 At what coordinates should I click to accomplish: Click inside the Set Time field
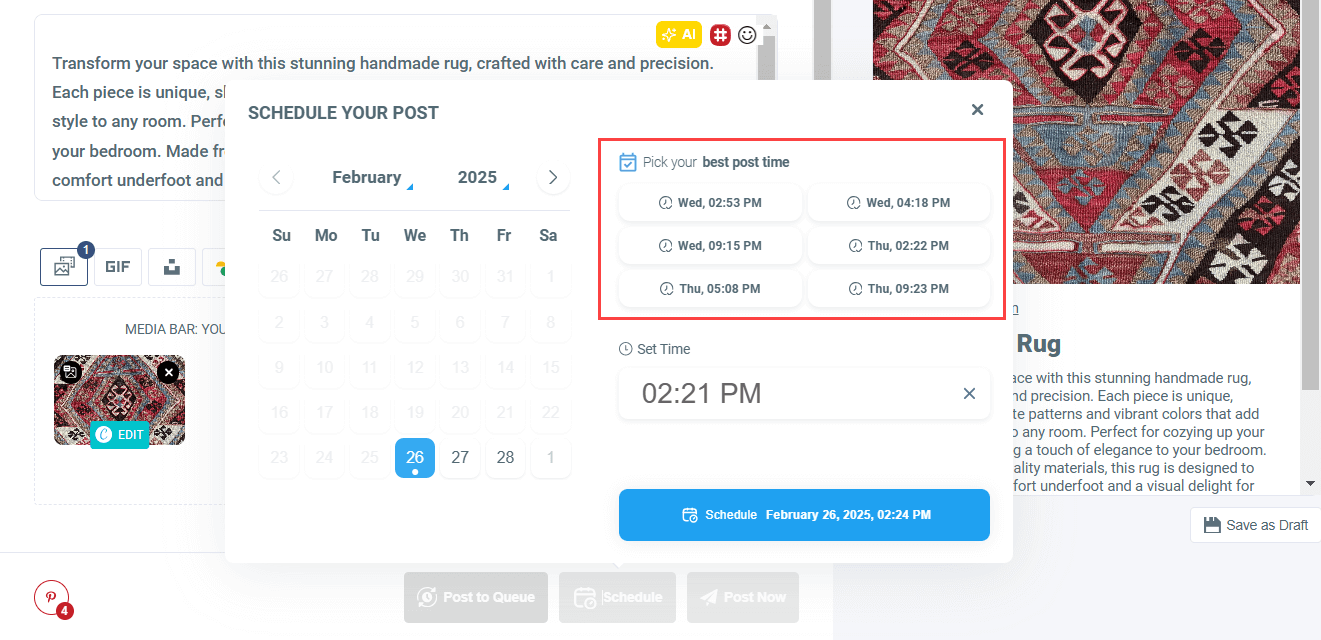[x=780, y=393]
